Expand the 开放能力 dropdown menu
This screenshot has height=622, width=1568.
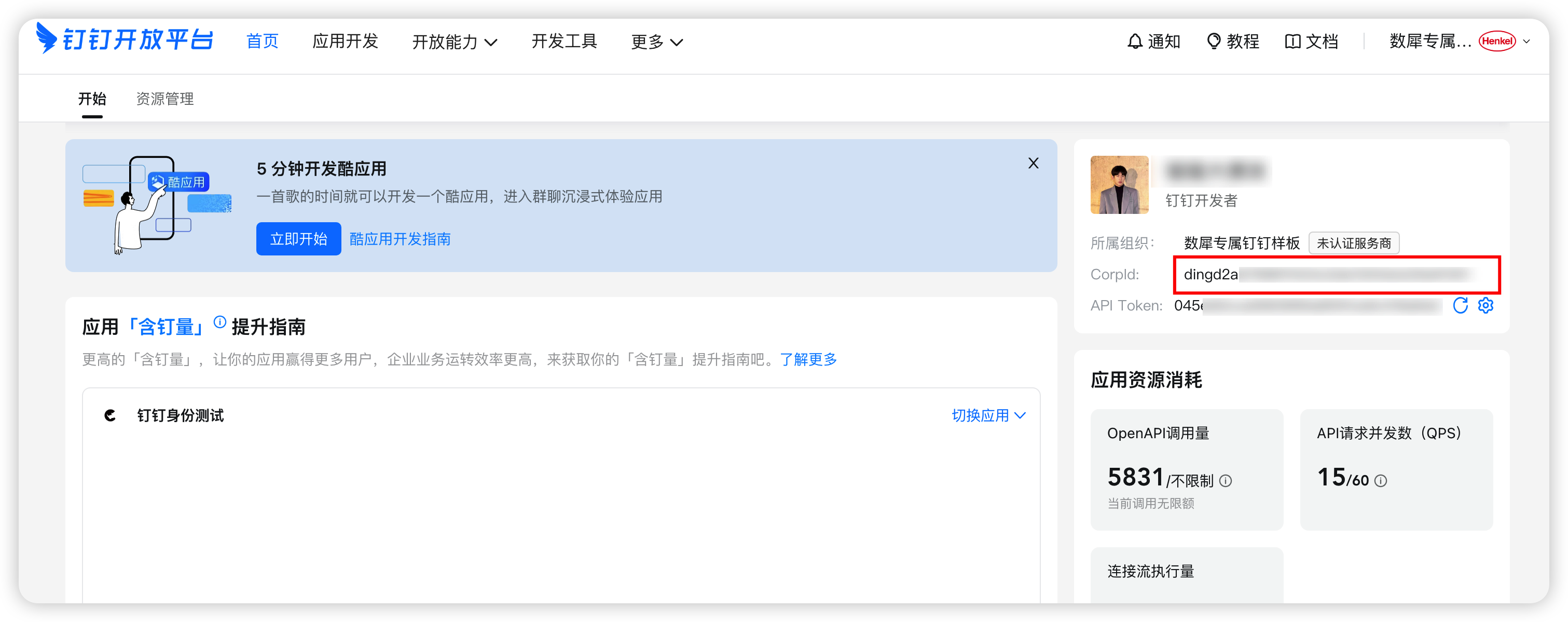pos(455,42)
